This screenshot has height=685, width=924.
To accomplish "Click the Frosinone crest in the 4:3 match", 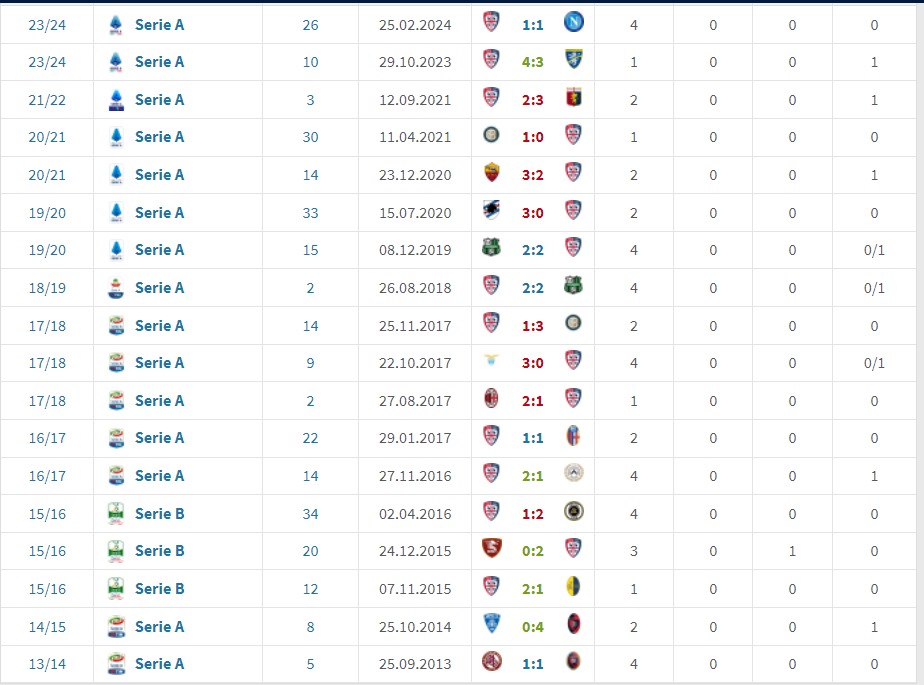I will coord(574,61).
